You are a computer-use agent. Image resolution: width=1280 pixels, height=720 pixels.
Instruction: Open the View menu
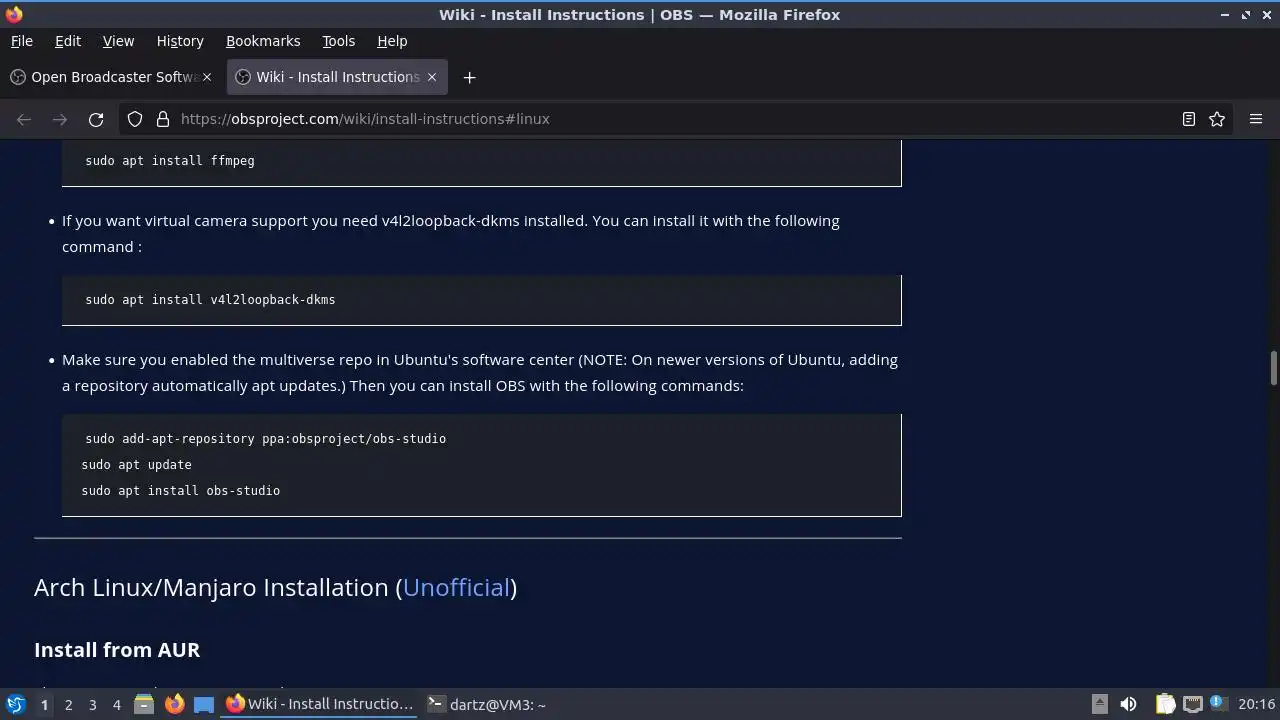118,41
